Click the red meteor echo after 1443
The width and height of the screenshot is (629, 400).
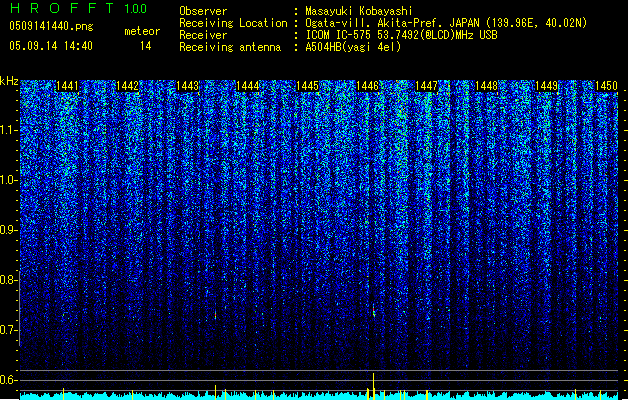tap(215, 315)
